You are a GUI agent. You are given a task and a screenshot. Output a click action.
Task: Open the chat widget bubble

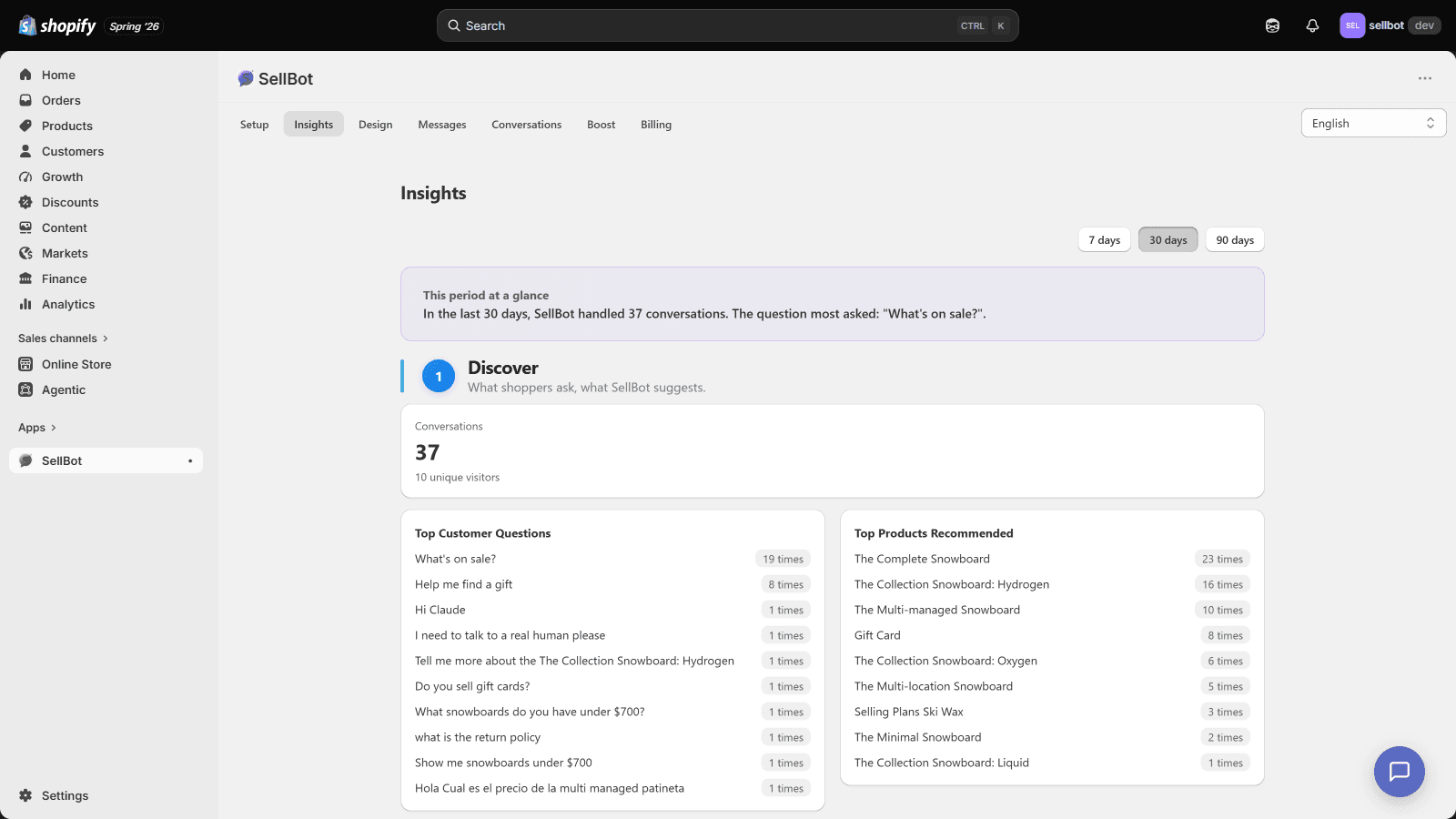coord(1400,772)
